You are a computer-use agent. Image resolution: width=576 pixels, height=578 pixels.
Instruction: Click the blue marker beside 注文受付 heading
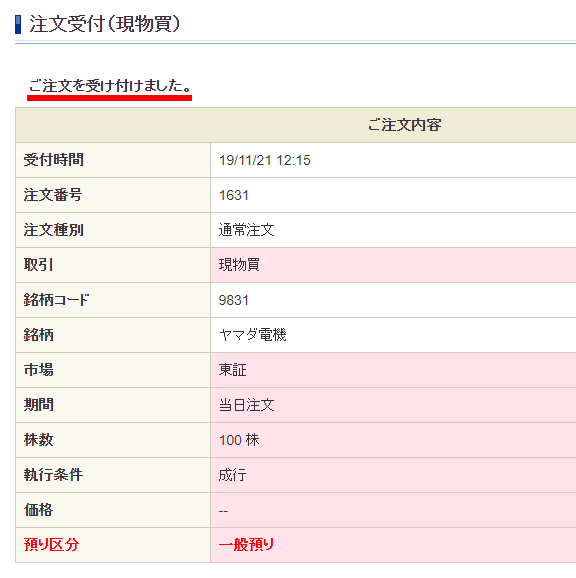click(18, 24)
